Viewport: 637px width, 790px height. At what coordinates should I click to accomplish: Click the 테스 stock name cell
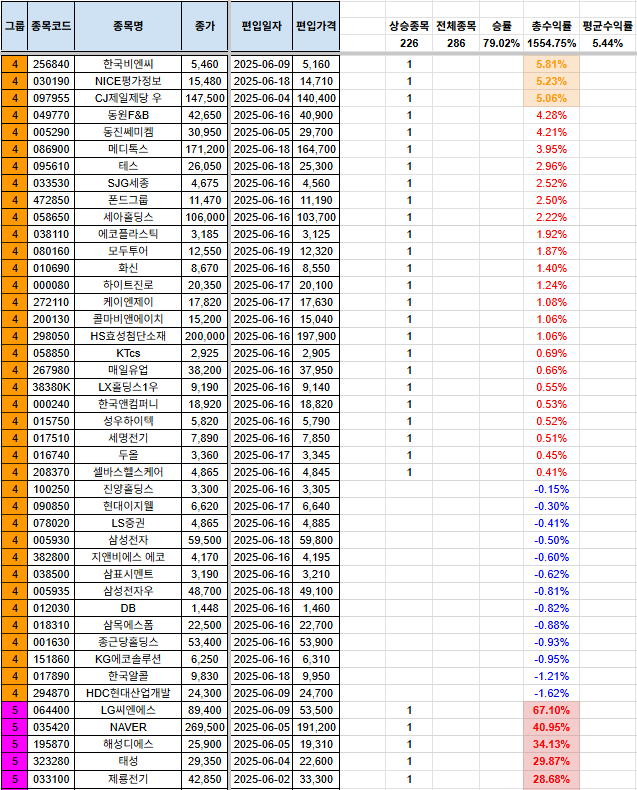(128, 166)
